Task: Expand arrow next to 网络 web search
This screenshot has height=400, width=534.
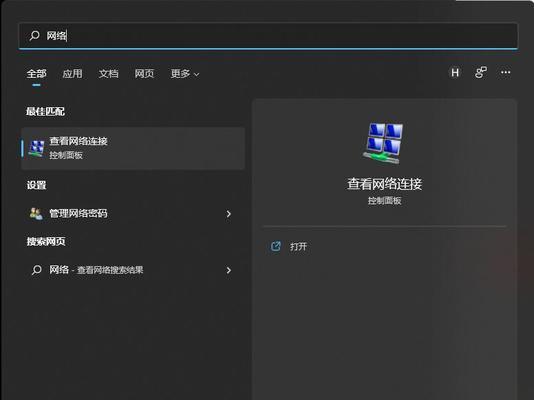Action: point(229,270)
